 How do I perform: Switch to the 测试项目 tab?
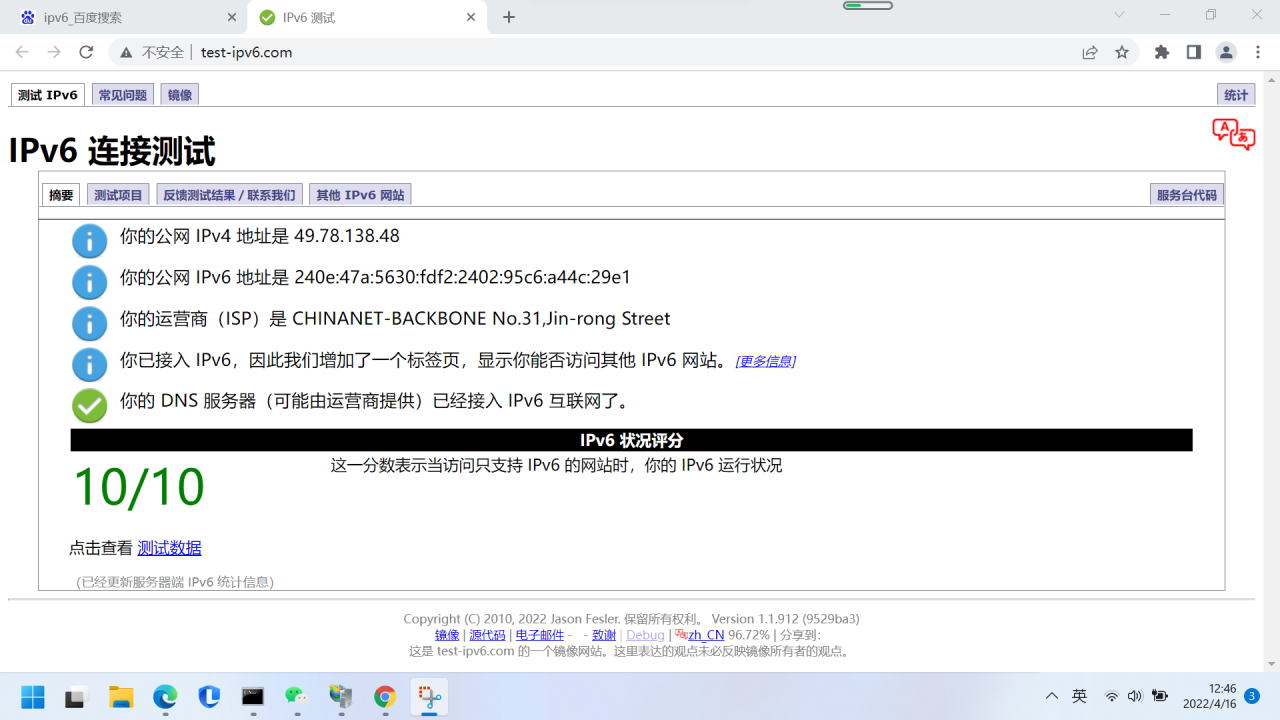point(117,194)
